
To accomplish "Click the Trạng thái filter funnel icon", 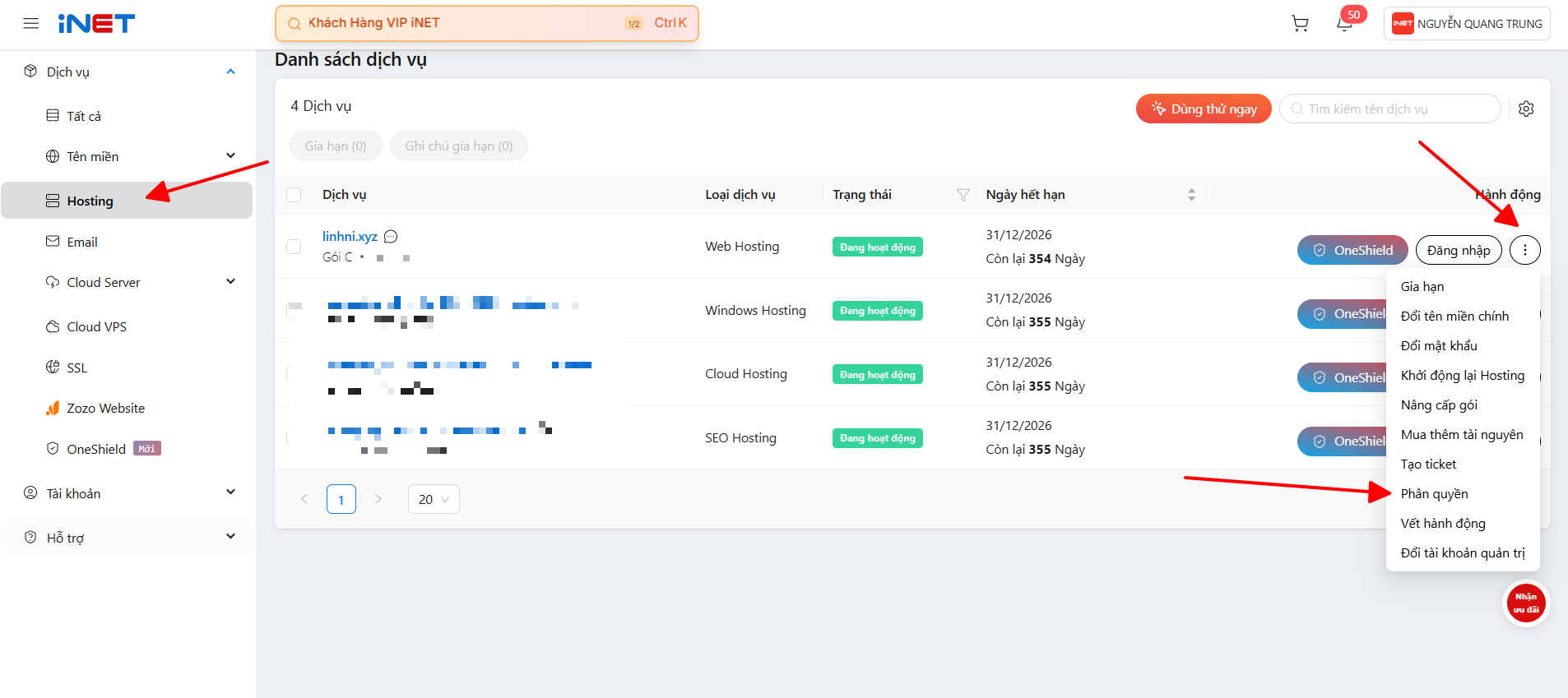I will tap(963, 195).
